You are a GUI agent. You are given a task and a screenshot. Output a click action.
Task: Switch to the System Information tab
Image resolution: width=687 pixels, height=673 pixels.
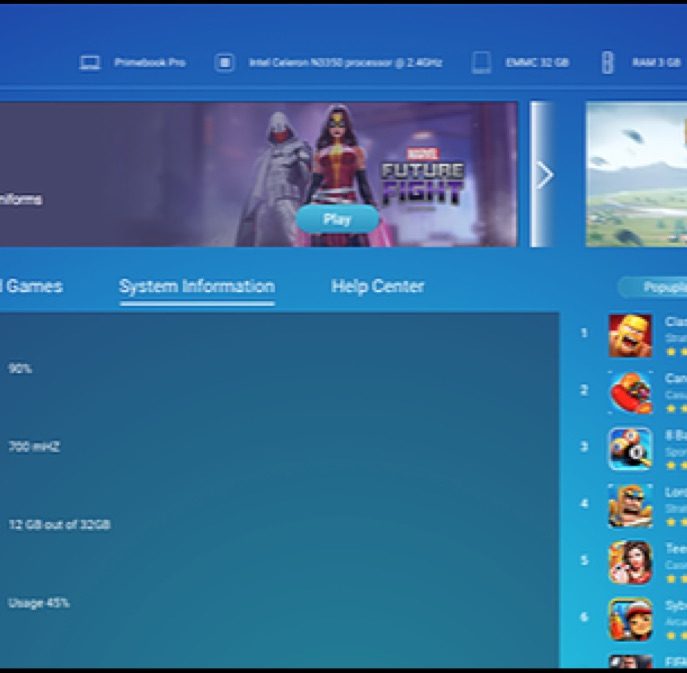196,287
